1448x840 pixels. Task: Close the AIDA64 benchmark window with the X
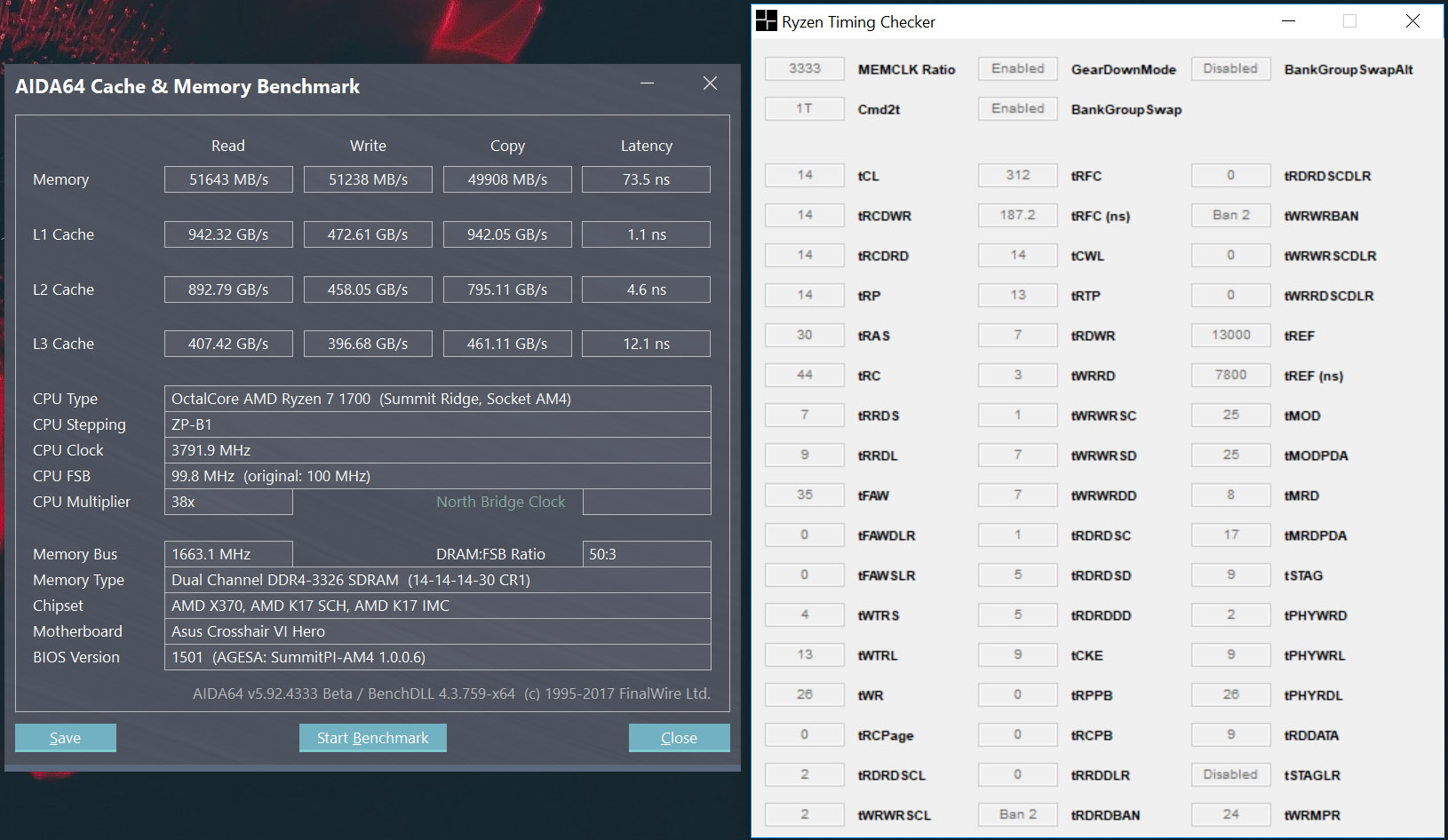710,83
